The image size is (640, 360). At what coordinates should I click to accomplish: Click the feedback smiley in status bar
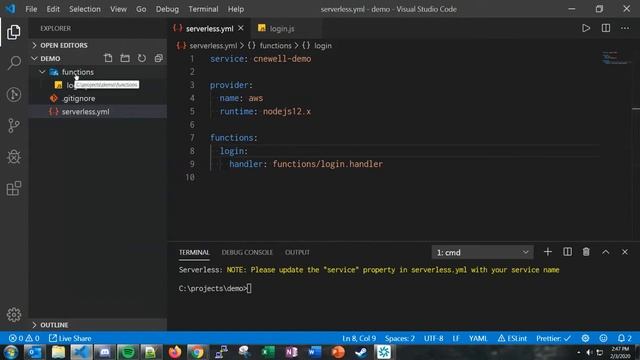603,338
